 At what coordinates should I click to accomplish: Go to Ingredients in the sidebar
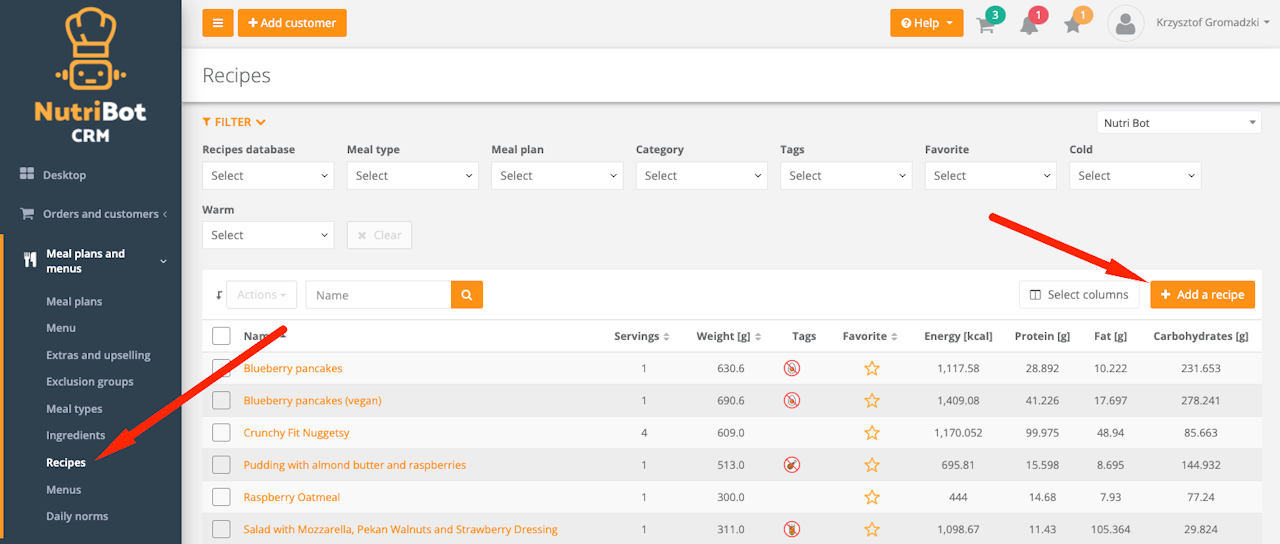(75, 436)
